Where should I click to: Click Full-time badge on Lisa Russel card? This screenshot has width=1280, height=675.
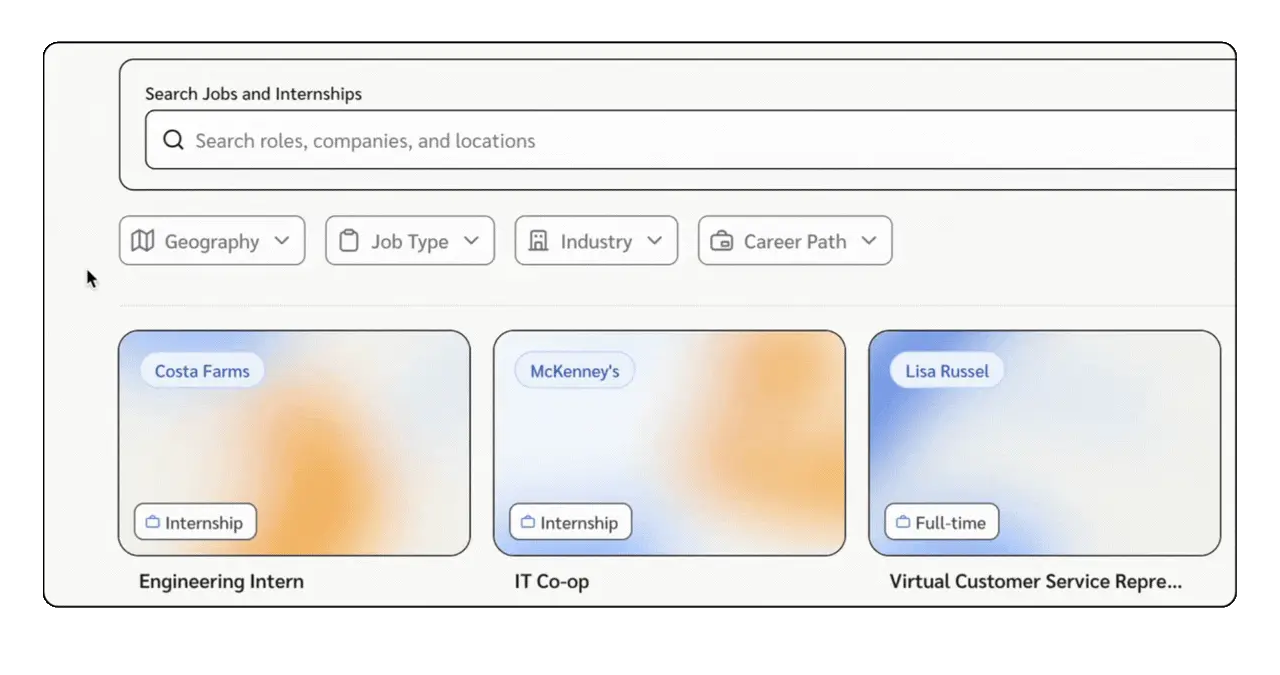[942, 522]
